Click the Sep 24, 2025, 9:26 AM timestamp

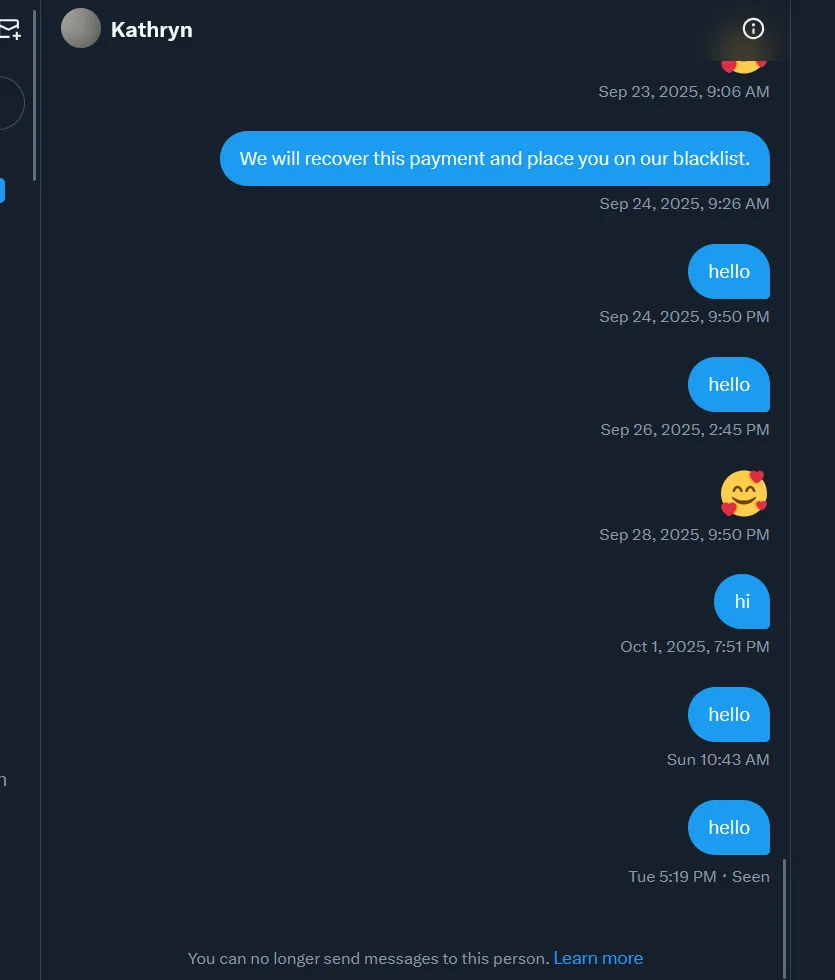pos(684,204)
